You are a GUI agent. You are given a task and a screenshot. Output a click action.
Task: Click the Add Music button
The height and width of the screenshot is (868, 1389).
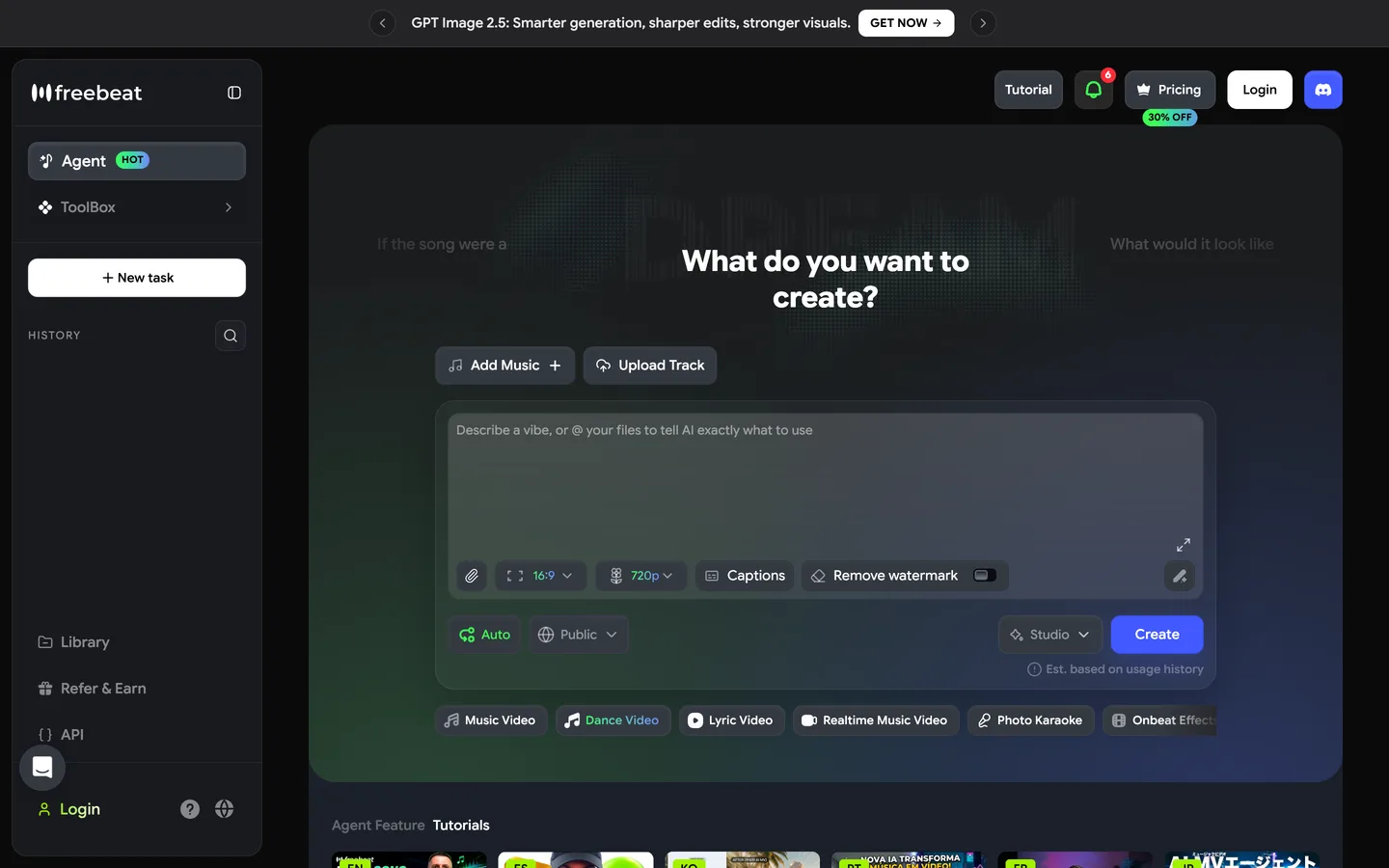(x=505, y=366)
